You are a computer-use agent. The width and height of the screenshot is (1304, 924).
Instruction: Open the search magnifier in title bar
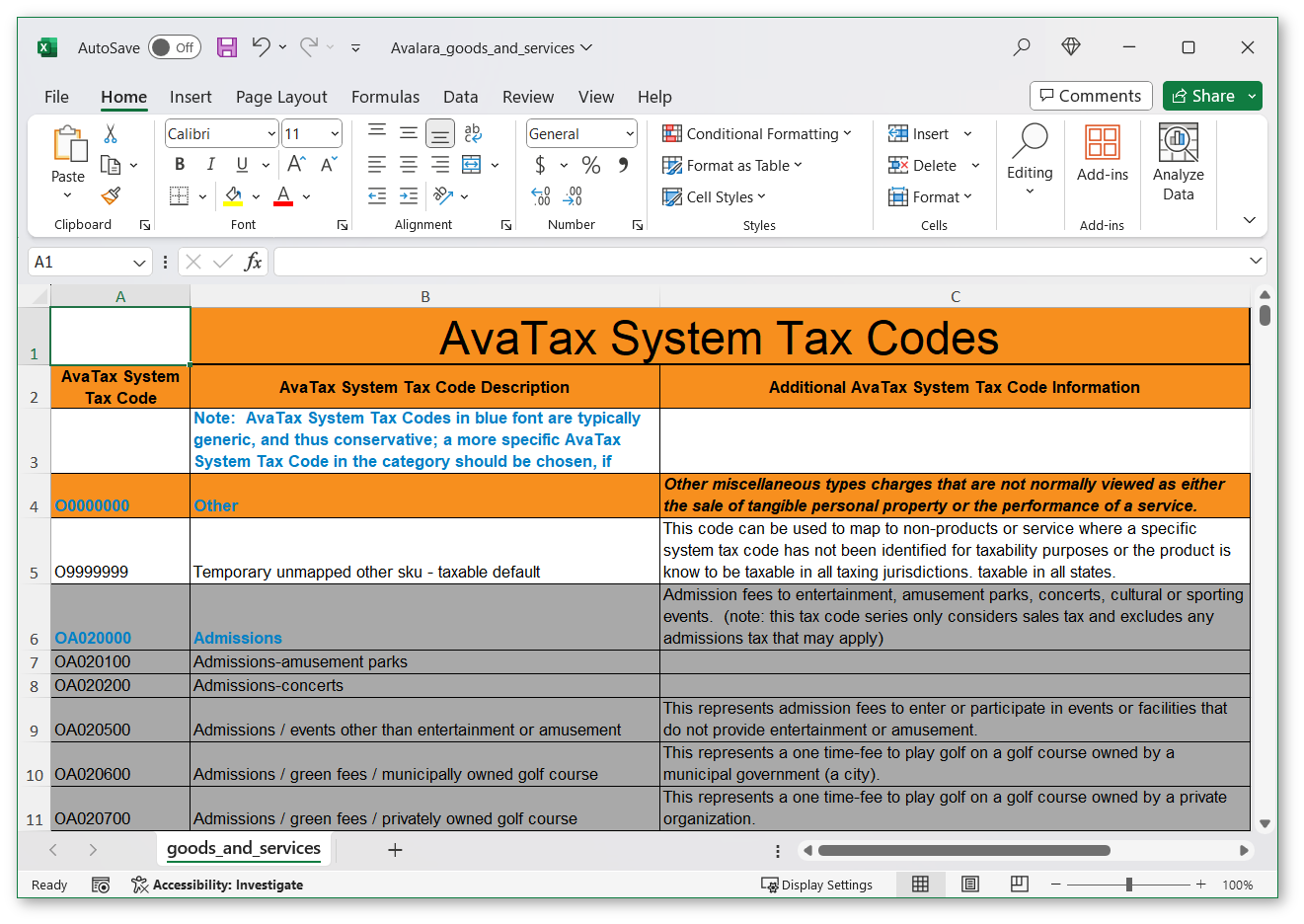pyautogui.click(x=1022, y=46)
